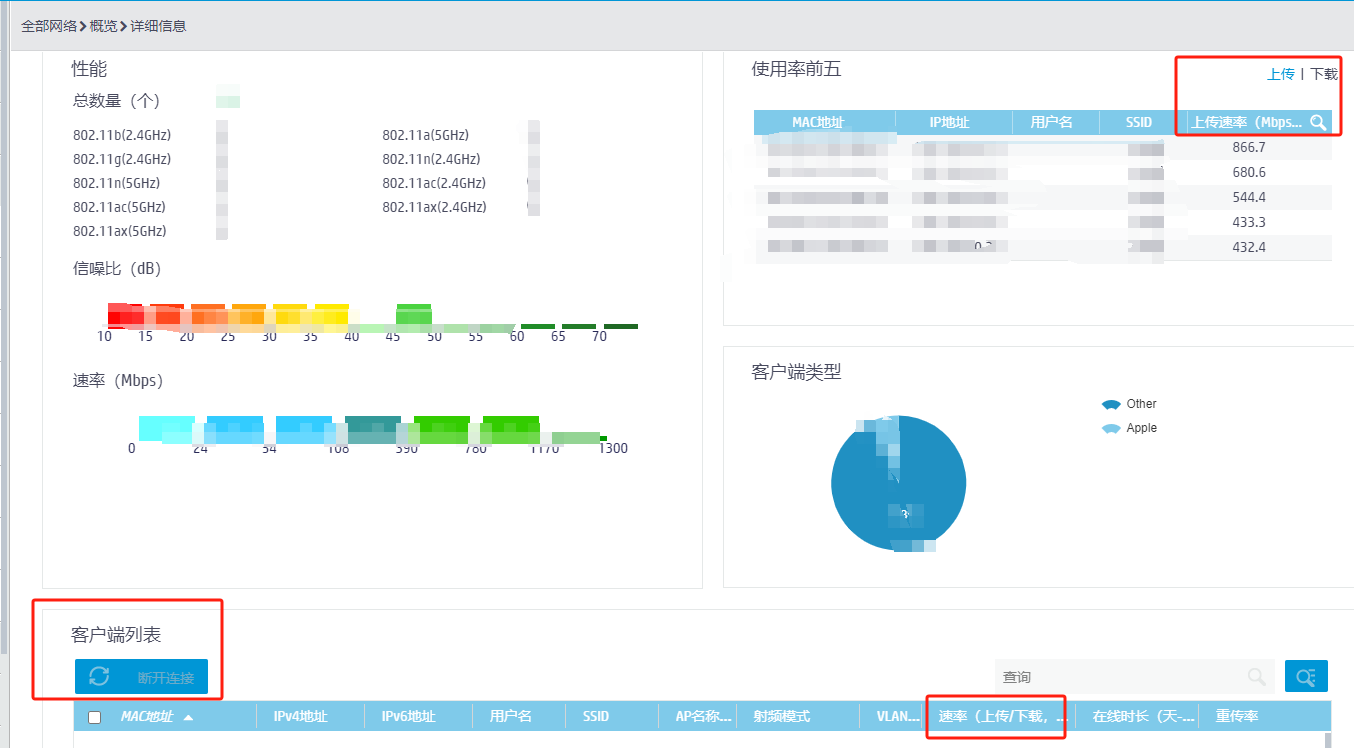This screenshot has height=748, width=1354.
Task: Click the Other legend icon
Action: (1110, 404)
